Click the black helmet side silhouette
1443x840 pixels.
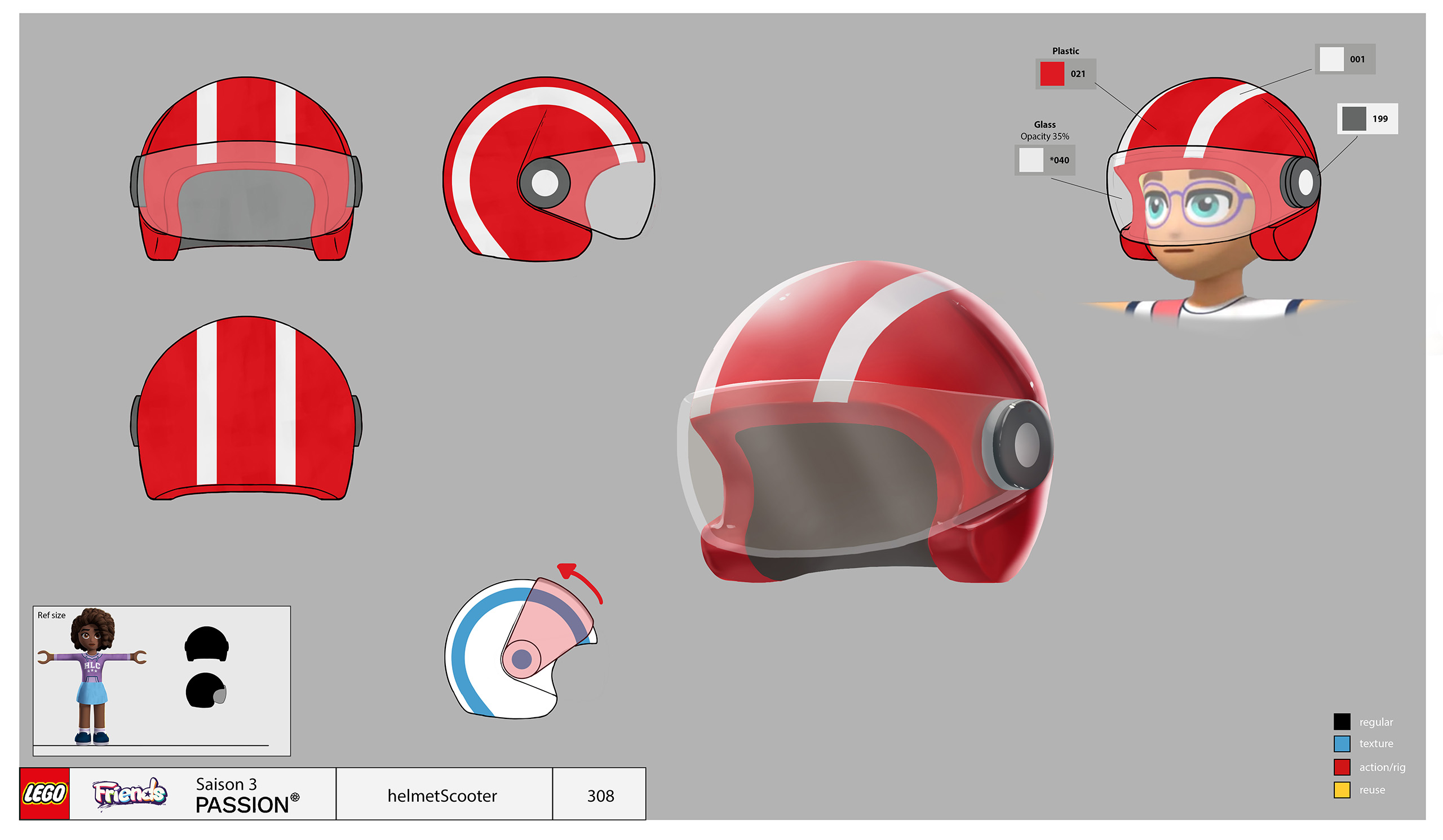click(x=206, y=691)
